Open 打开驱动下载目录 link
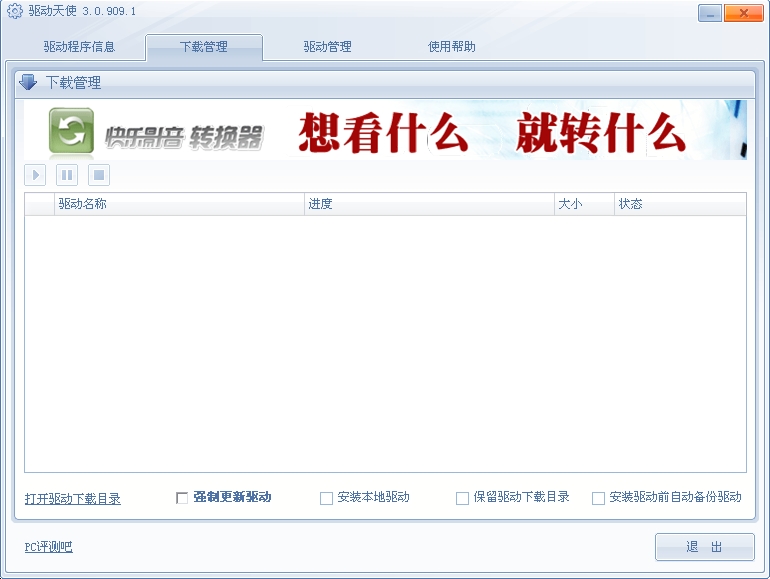Viewport: 770px width, 579px height. point(73,499)
